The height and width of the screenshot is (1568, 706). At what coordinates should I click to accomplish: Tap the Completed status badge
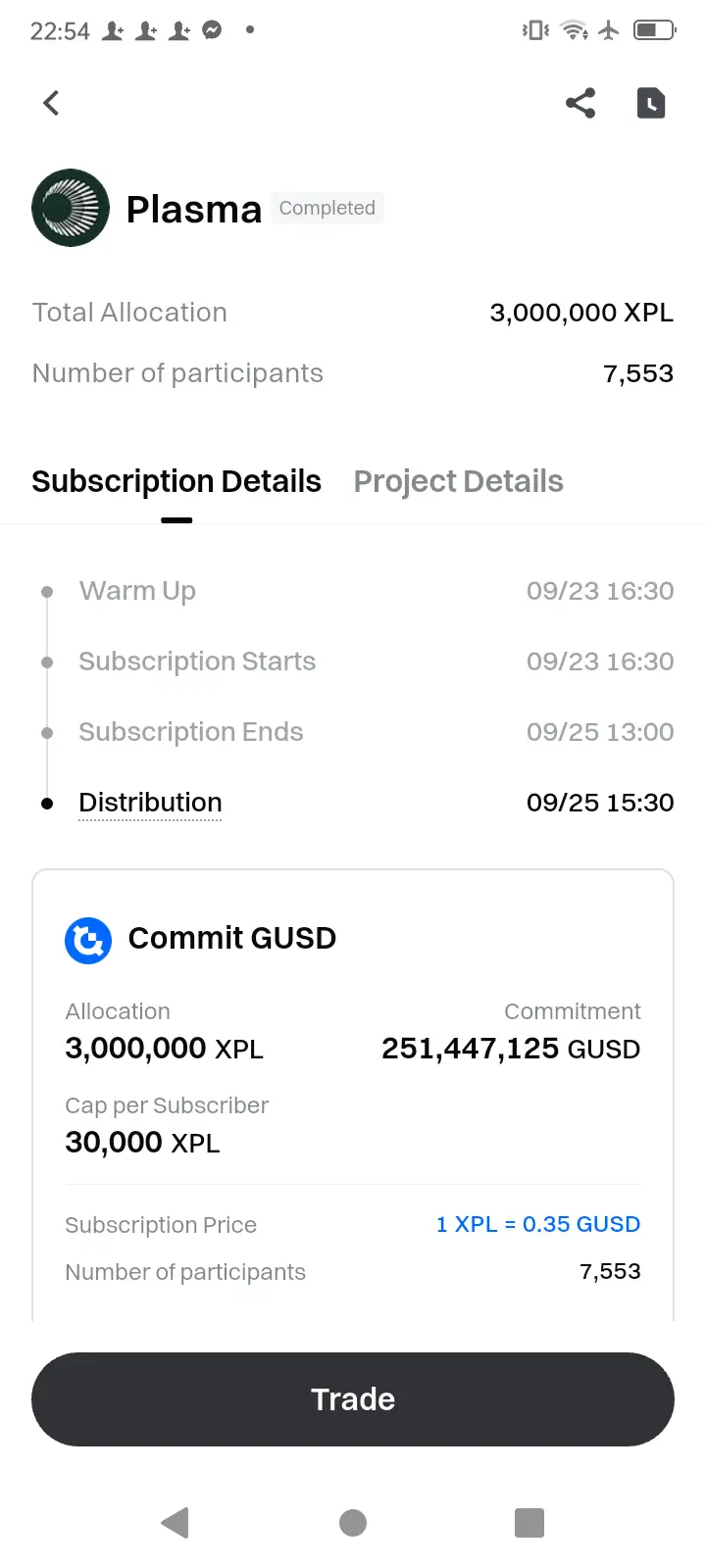coord(328,208)
